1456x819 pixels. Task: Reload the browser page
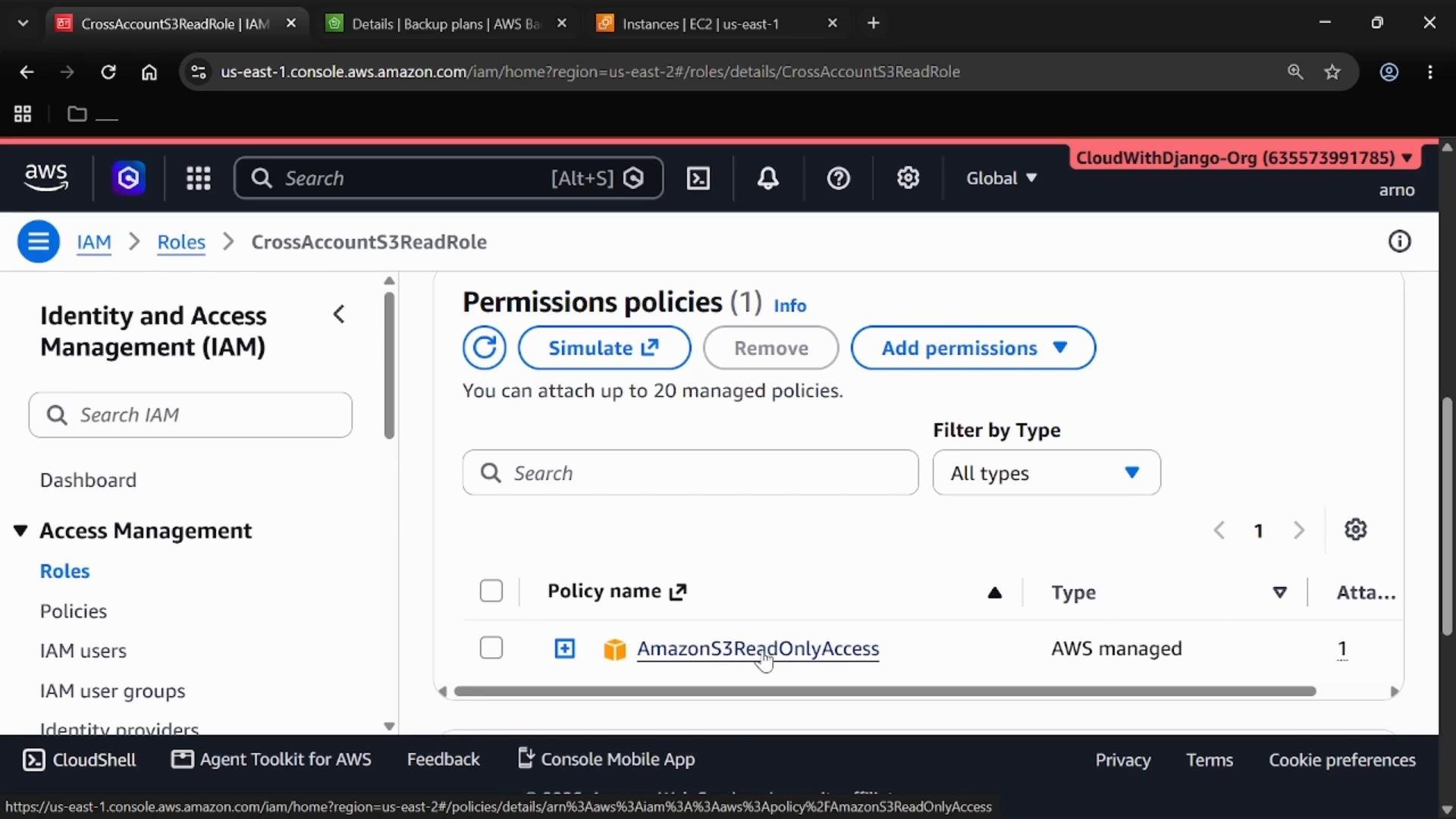pos(108,72)
